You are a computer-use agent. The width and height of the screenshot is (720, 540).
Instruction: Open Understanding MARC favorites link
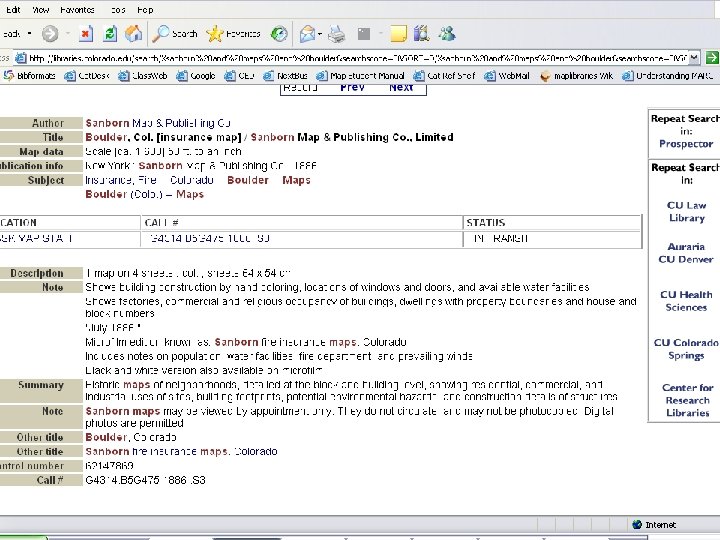coord(668,76)
